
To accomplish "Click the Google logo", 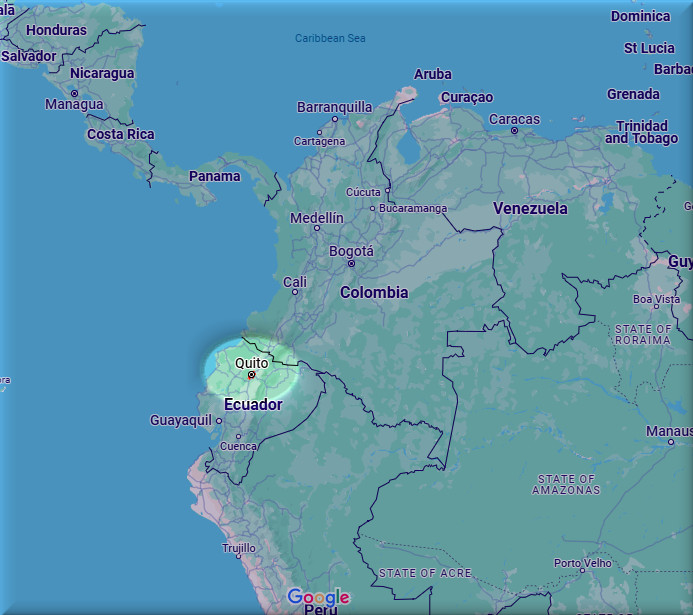I will (x=318, y=598).
